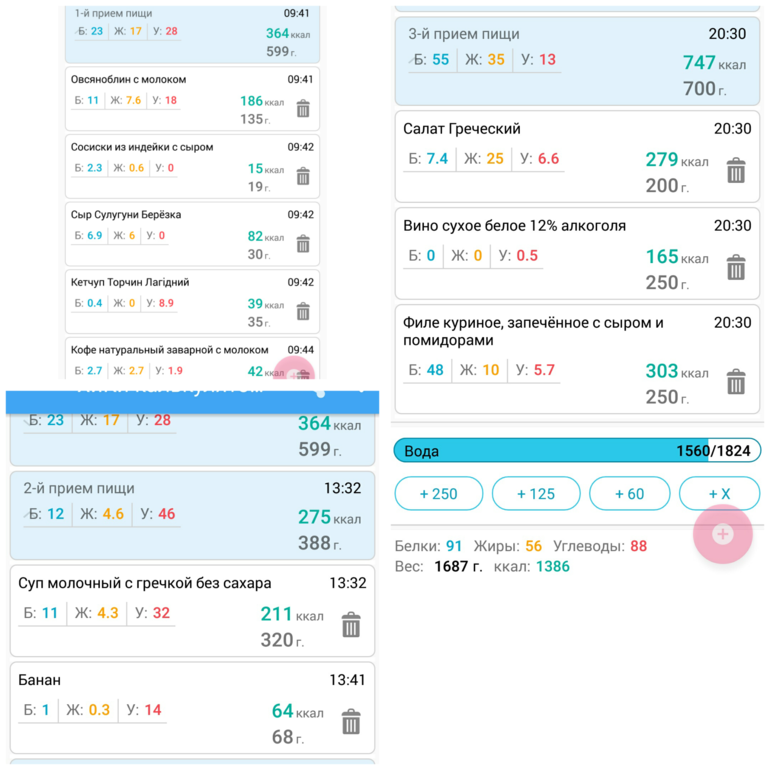
Task: Delete the Сыр Сулугуни Берёзка entry
Action: tap(303, 244)
